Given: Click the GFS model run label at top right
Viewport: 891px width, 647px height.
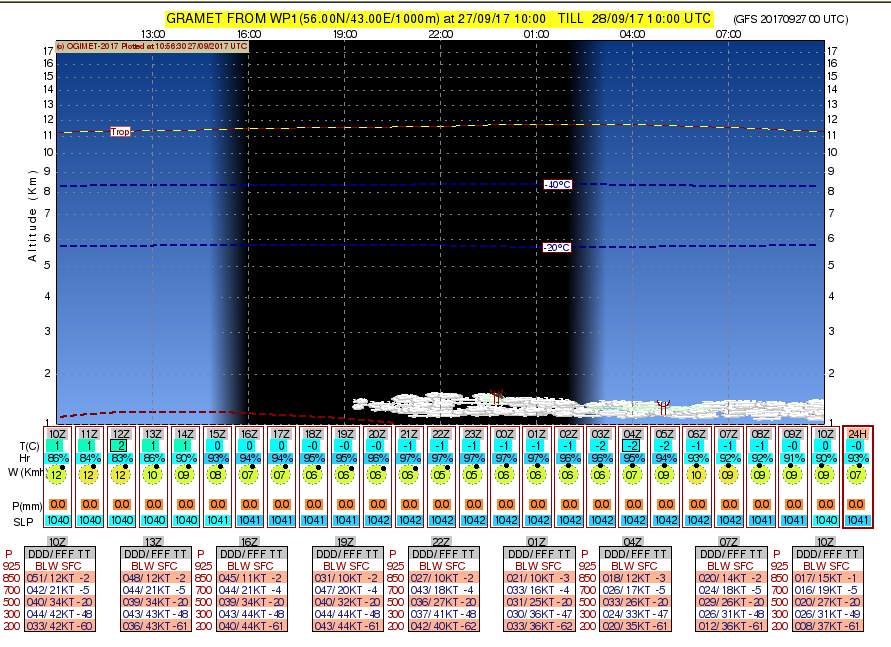Looking at the screenshot, I should tap(803, 19).
